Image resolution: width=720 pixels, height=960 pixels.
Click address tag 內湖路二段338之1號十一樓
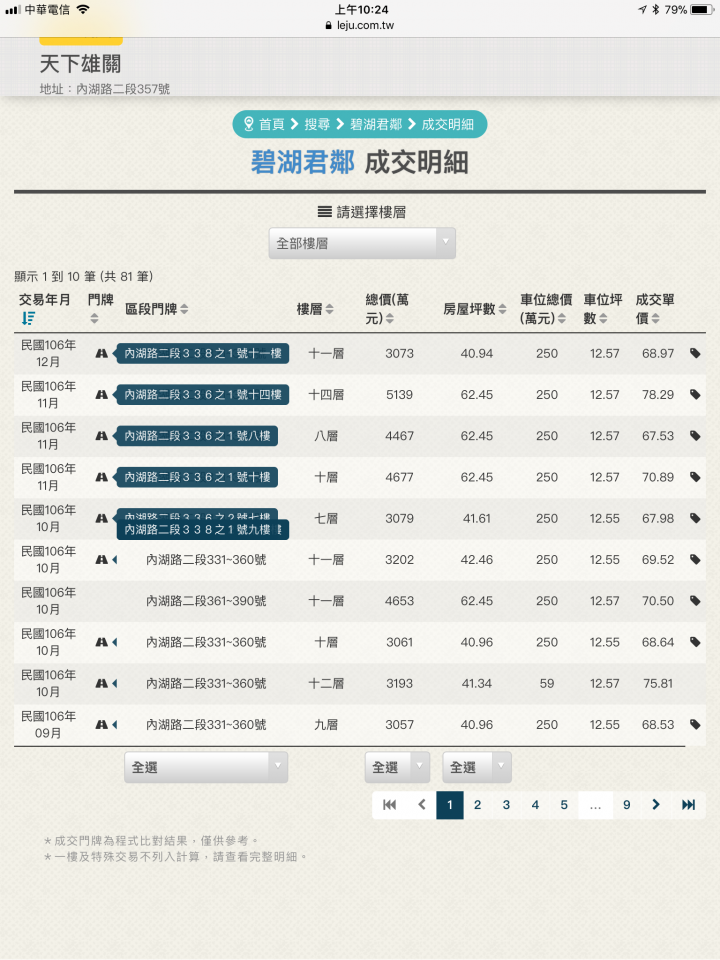pyautogui.click(x=203, y=353)
